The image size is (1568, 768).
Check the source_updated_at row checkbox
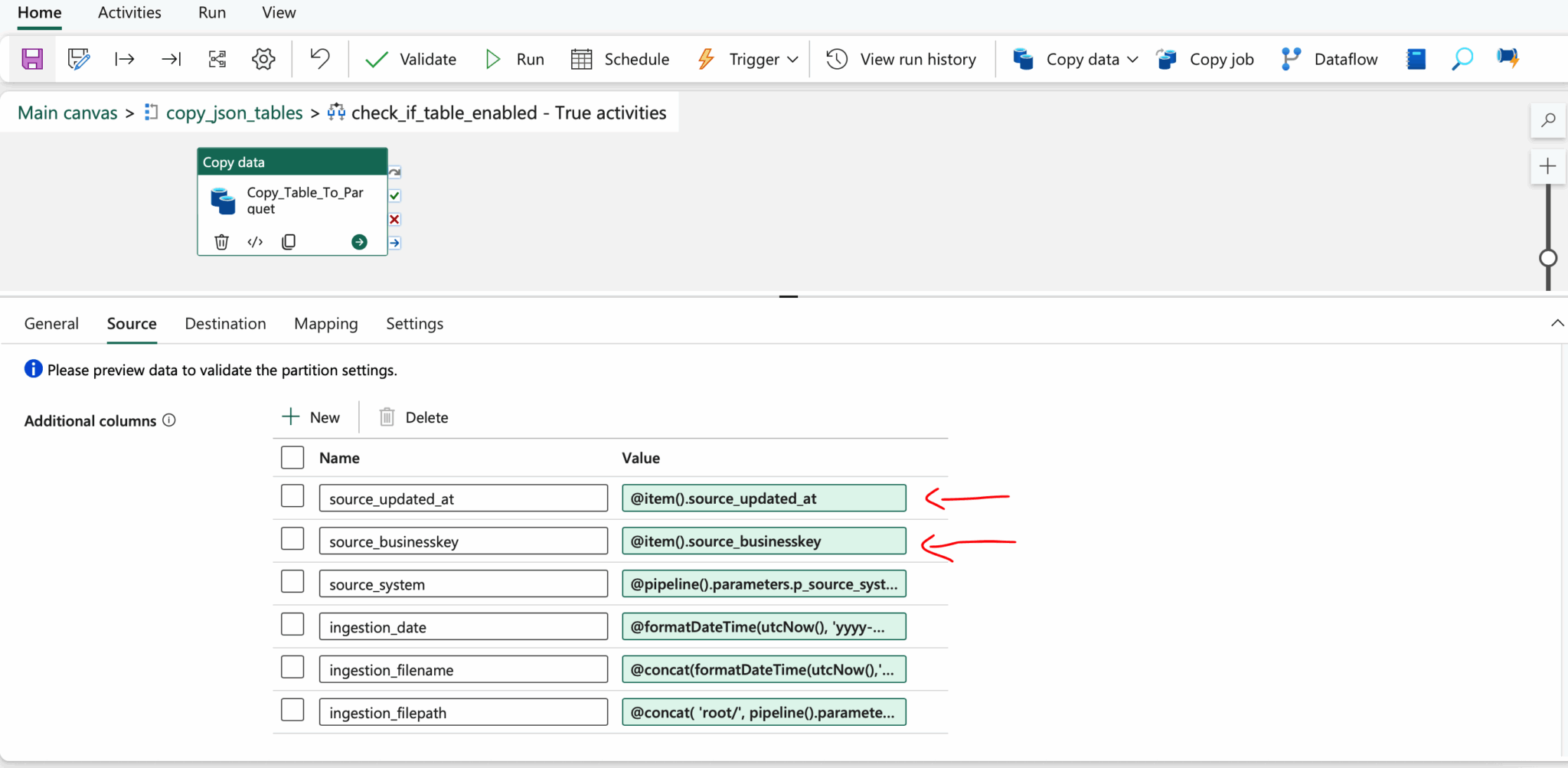coord(292,496)
